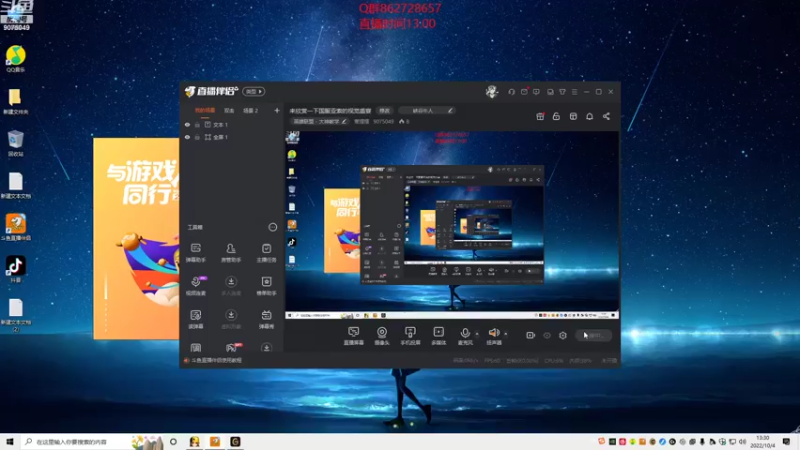Click the share icon in top right

606,116
